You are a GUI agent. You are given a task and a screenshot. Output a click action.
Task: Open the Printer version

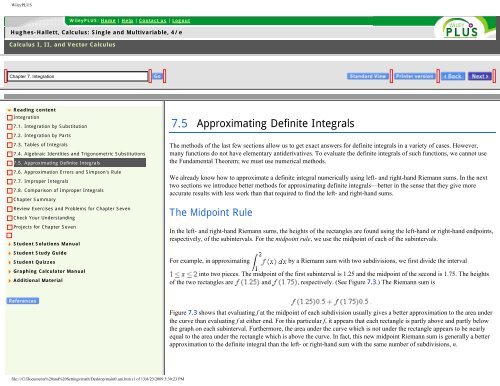point(414,76)
